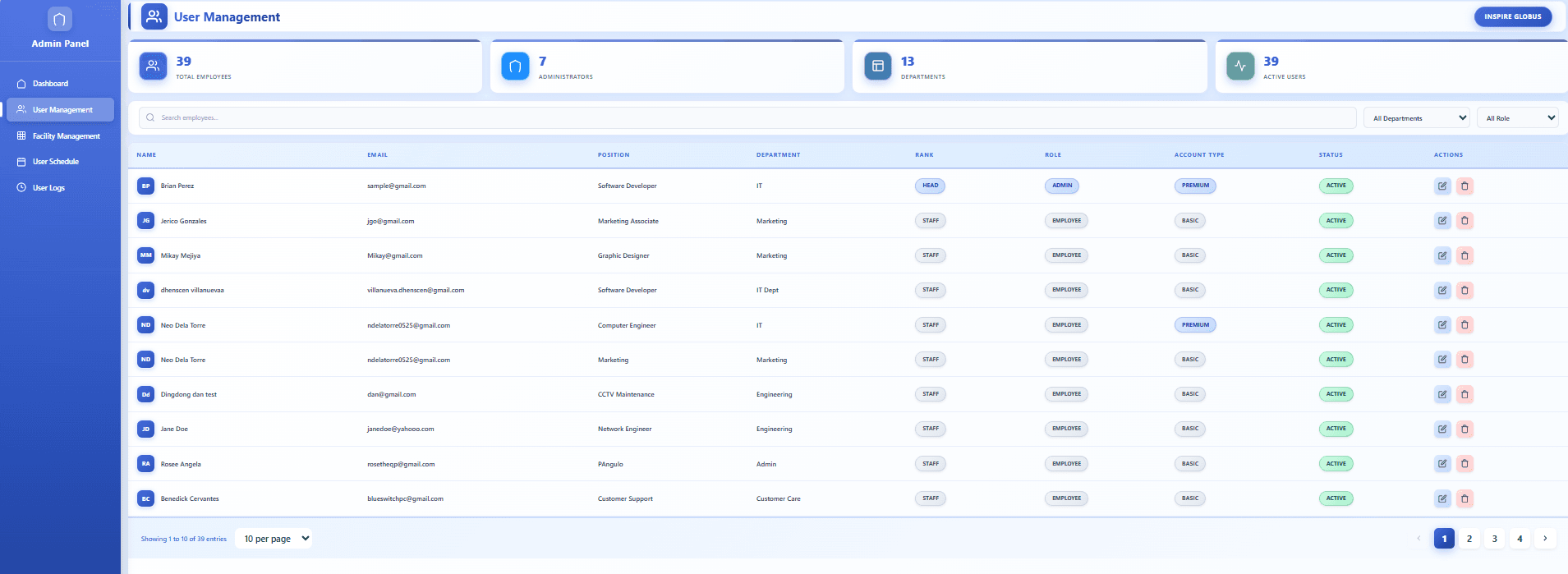Click email sample@gmail.com

tap(396, 186)
